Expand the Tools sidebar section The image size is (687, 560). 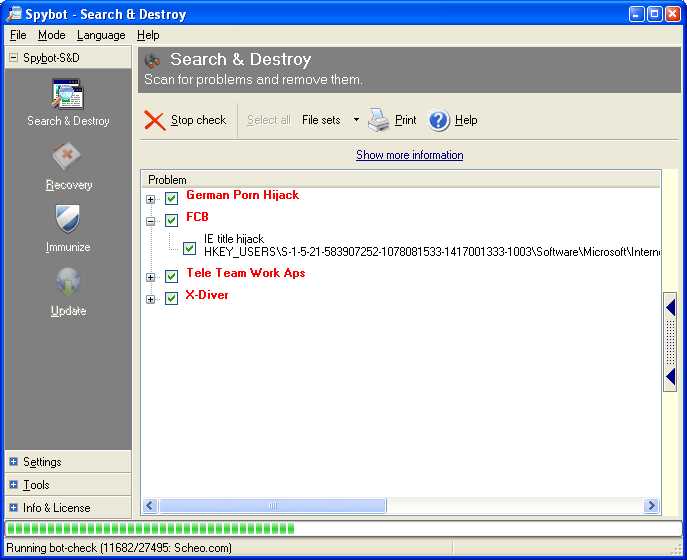pos(14,485)
